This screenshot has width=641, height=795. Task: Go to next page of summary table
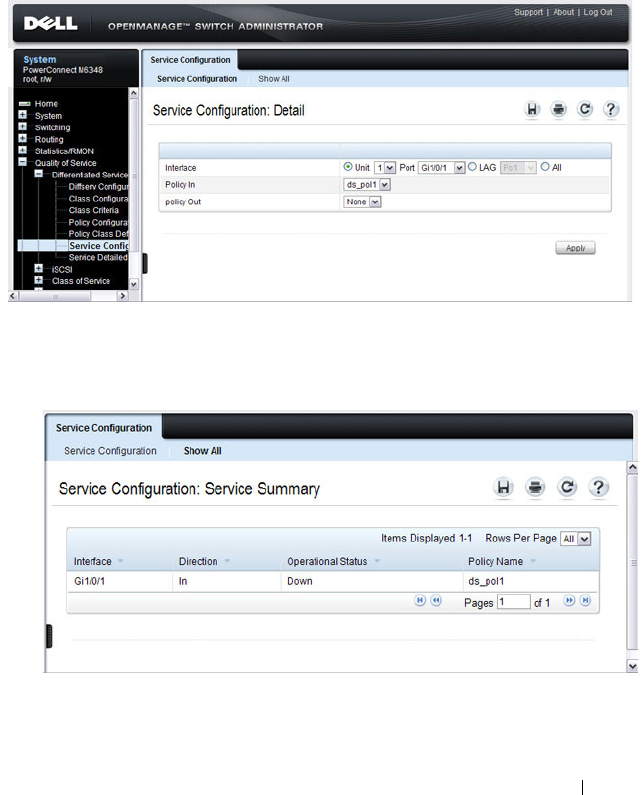pyautogui.click(x=569, y=601)
